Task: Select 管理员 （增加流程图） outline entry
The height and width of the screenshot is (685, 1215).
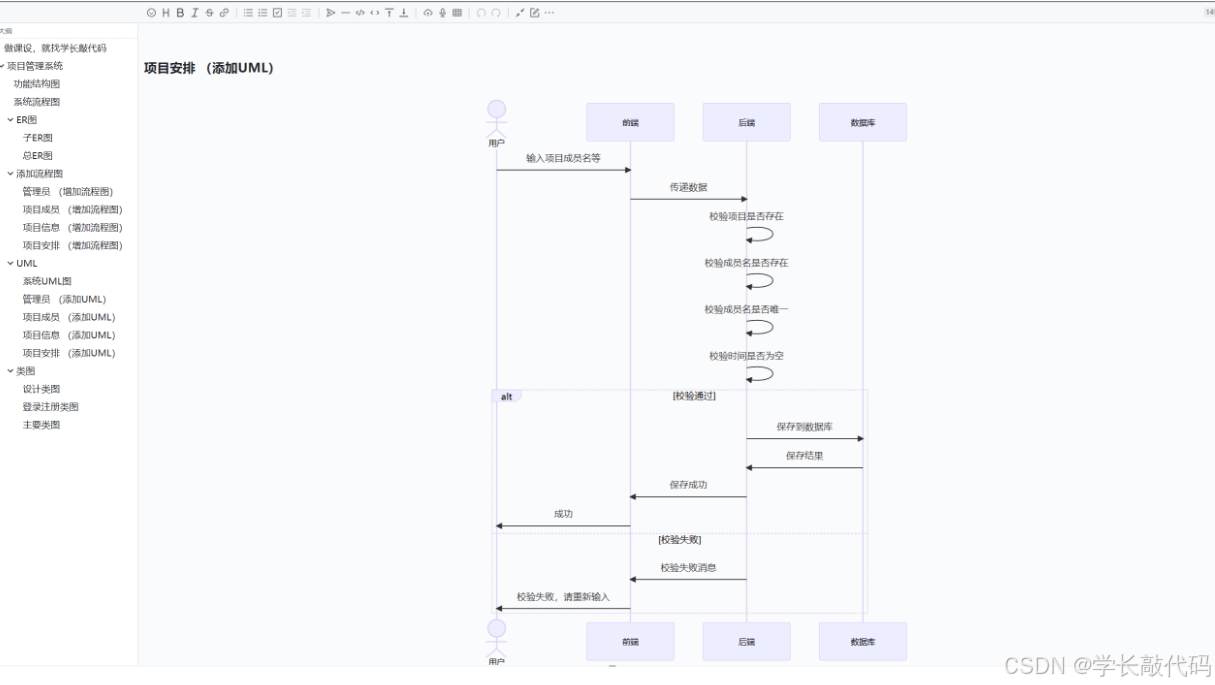Action: click(x=68, y=192)
